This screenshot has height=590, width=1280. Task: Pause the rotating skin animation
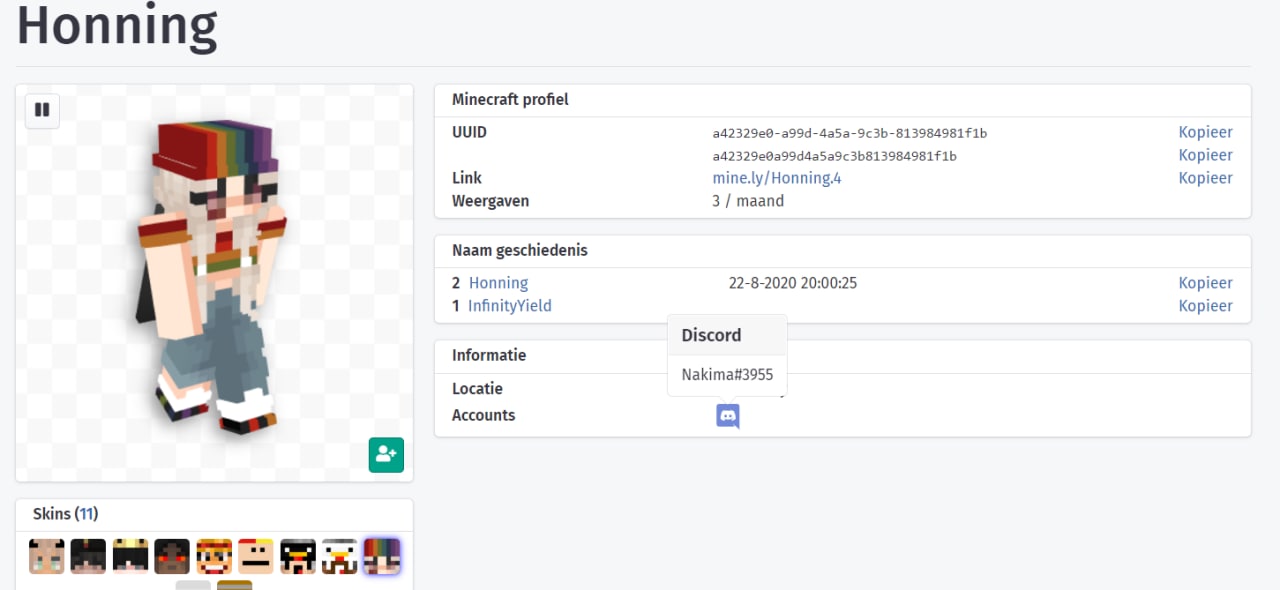click(x=42, y=111)
